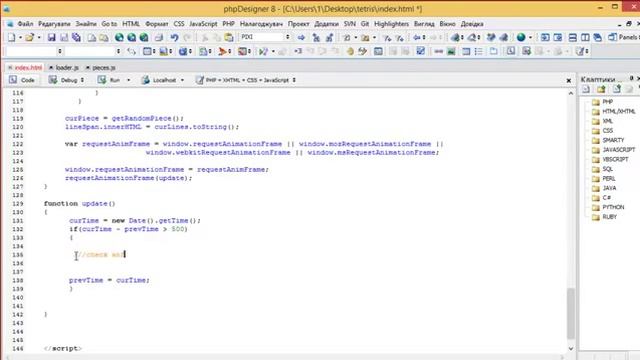Click the Paste clipboard icon

[229, 38]
